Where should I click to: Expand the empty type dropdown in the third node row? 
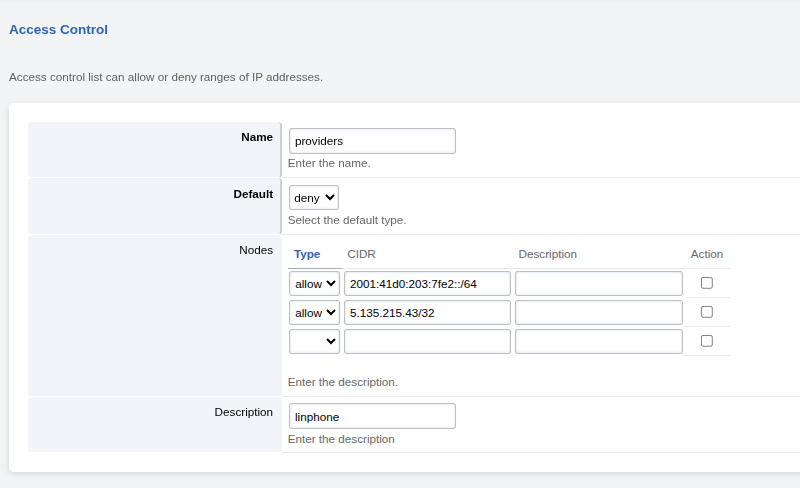point(314,342)
